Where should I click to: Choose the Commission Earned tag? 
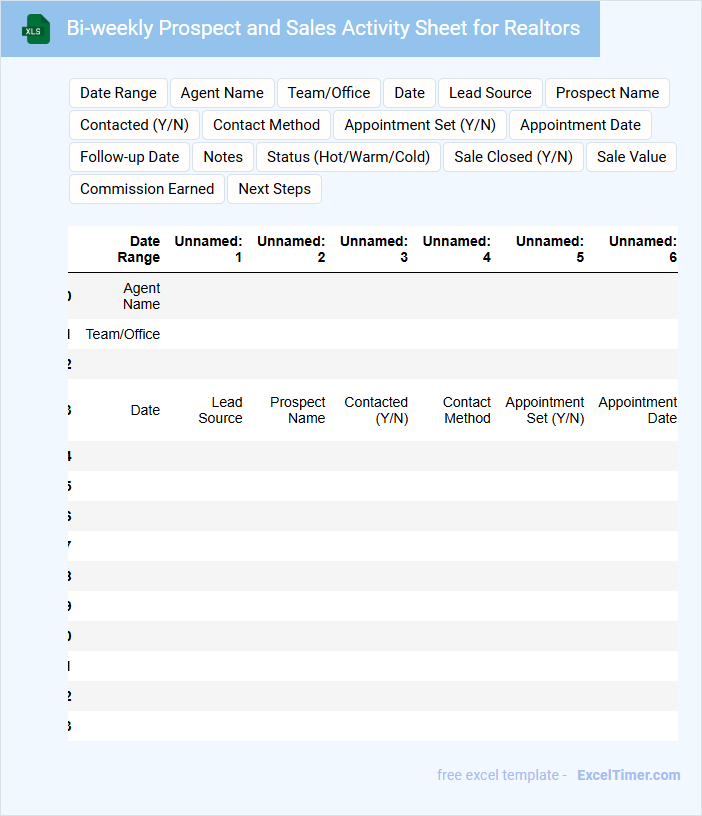click(x=147, y=189)
